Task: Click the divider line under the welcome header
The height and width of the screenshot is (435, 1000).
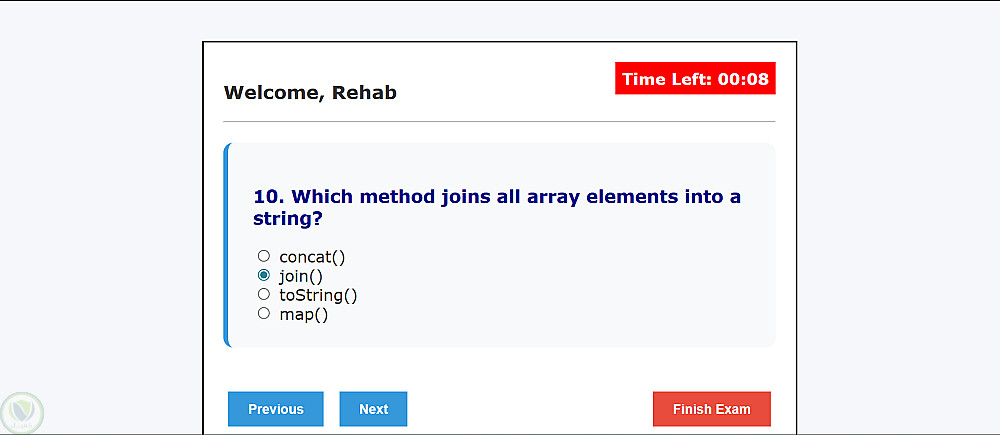Action: click(x=499, y=121)
